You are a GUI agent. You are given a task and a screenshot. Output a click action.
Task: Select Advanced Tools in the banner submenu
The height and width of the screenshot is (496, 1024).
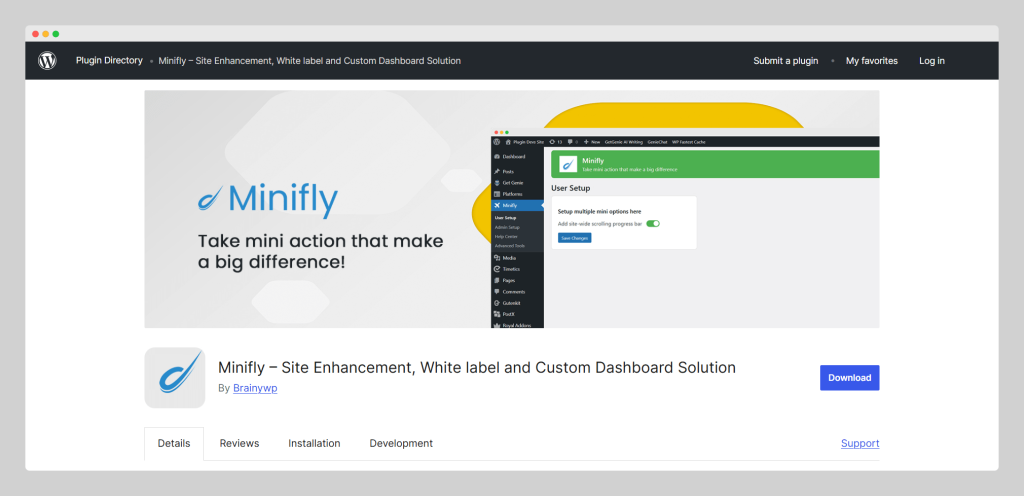(x=510, y=246)
